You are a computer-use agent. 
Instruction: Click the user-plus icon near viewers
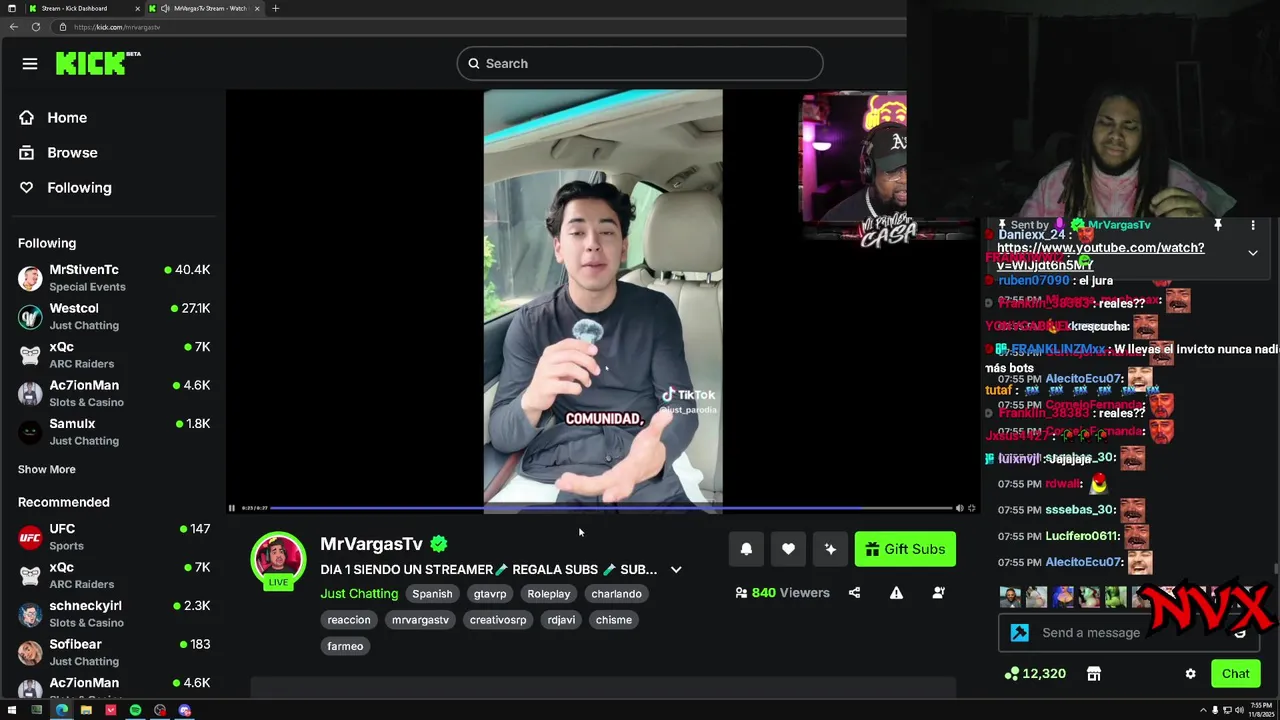[x=938, y=593]
